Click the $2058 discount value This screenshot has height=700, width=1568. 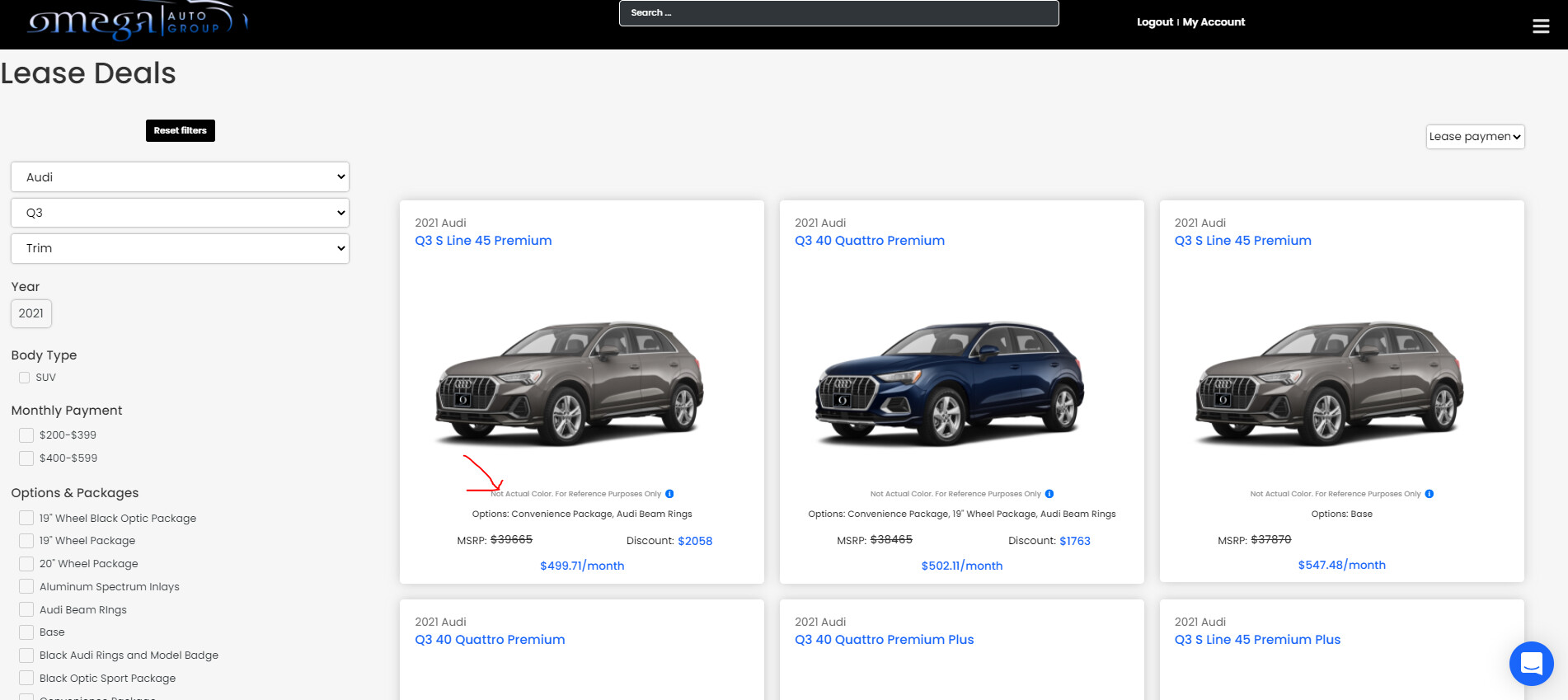pos(695,541)
